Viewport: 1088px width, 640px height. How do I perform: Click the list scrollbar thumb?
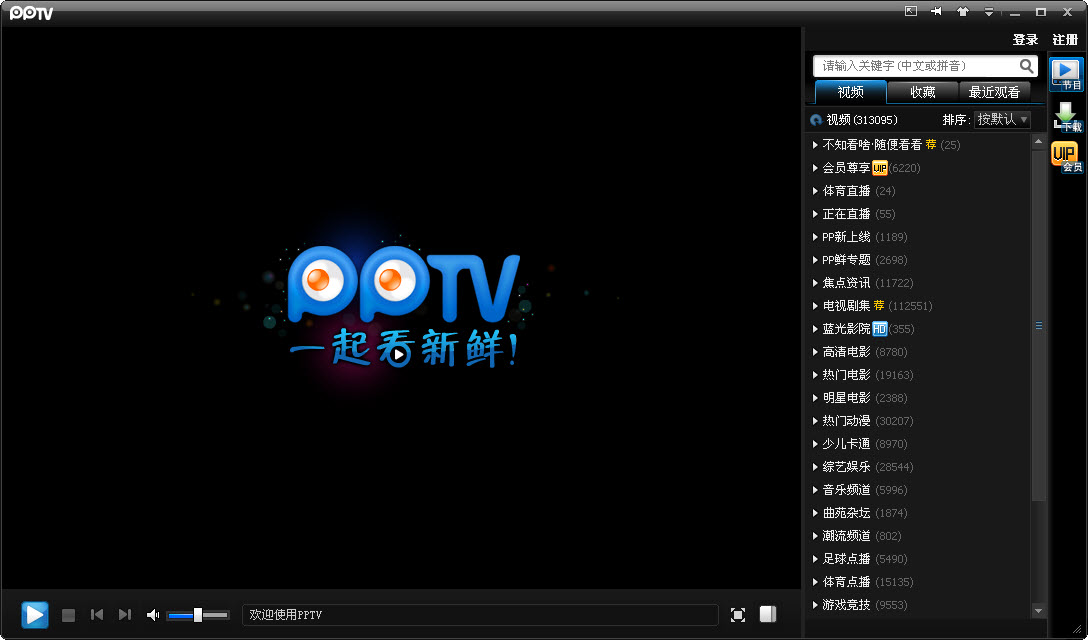[1038, 325]
